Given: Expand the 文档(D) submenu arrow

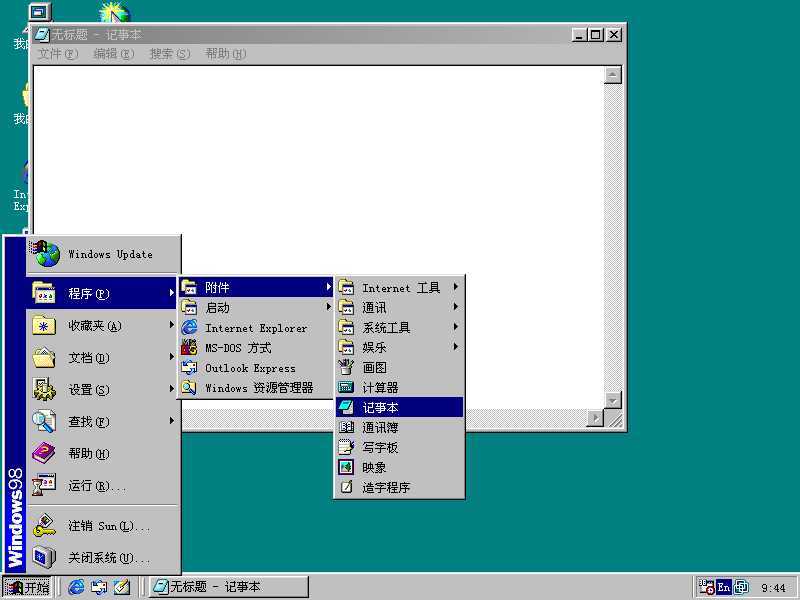Looking at the screenshot, I should (x=171, y=357).
